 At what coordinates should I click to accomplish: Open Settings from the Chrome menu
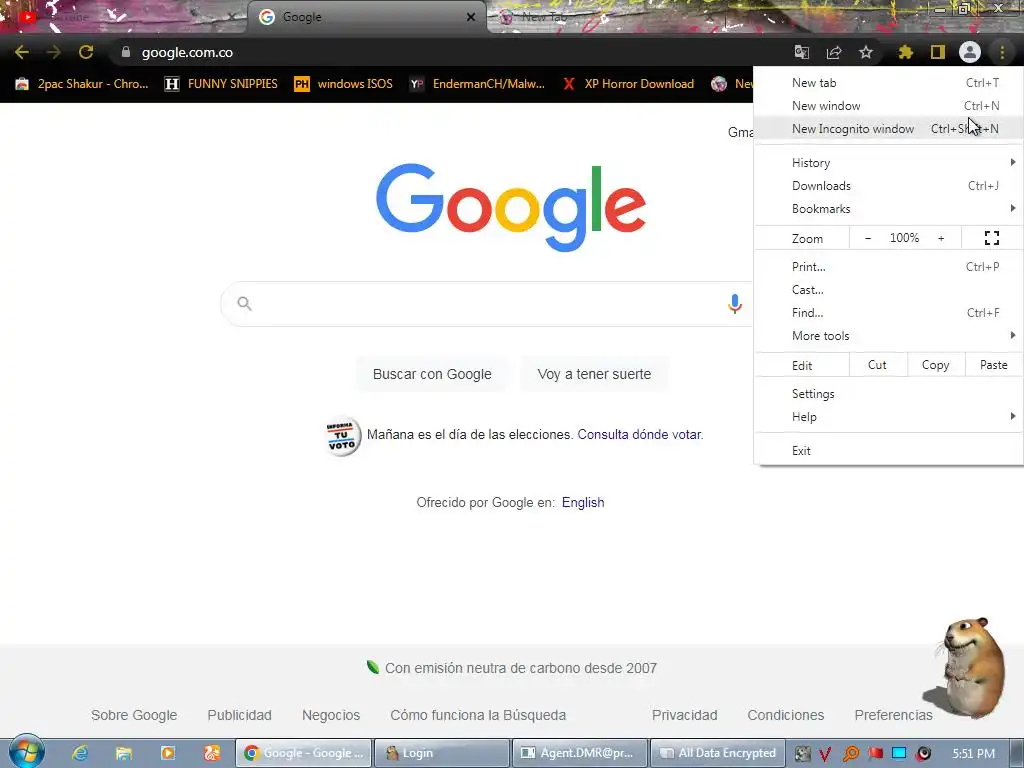pyautogui.click(x=889, y=394)
